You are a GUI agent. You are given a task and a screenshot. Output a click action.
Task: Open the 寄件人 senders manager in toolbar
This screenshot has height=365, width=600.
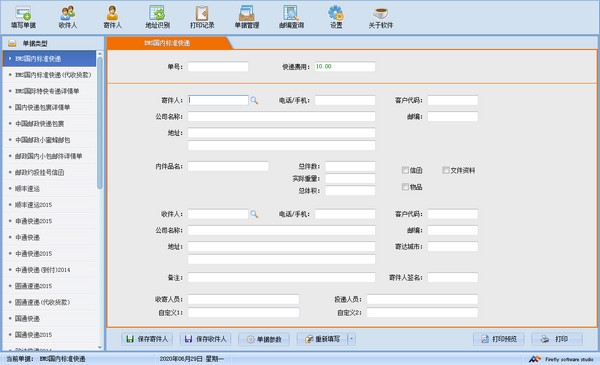click(x=112, y=18)
